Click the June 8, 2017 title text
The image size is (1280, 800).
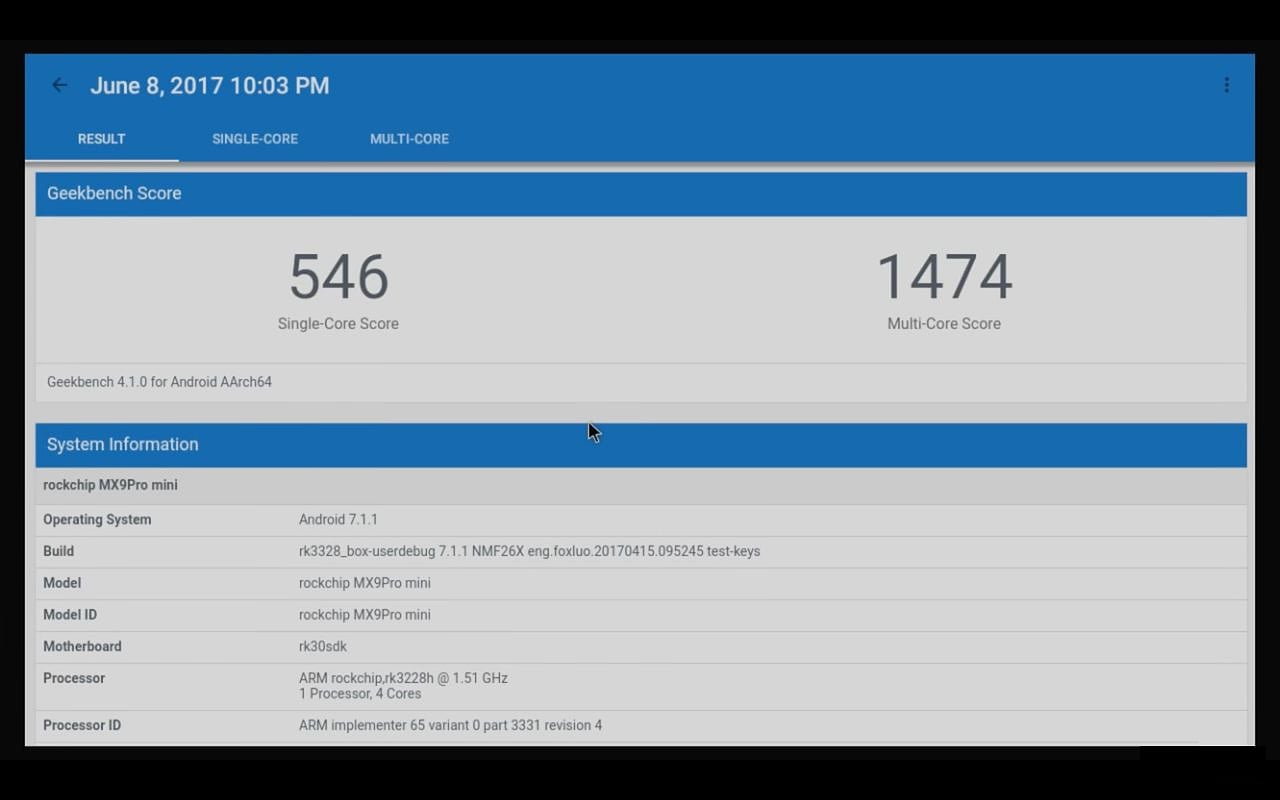coord(209,86)
